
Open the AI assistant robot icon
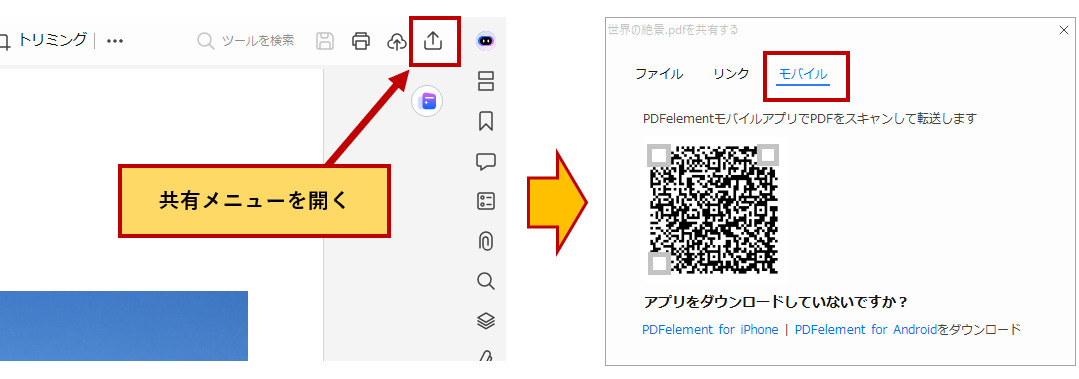coord(486,41)
